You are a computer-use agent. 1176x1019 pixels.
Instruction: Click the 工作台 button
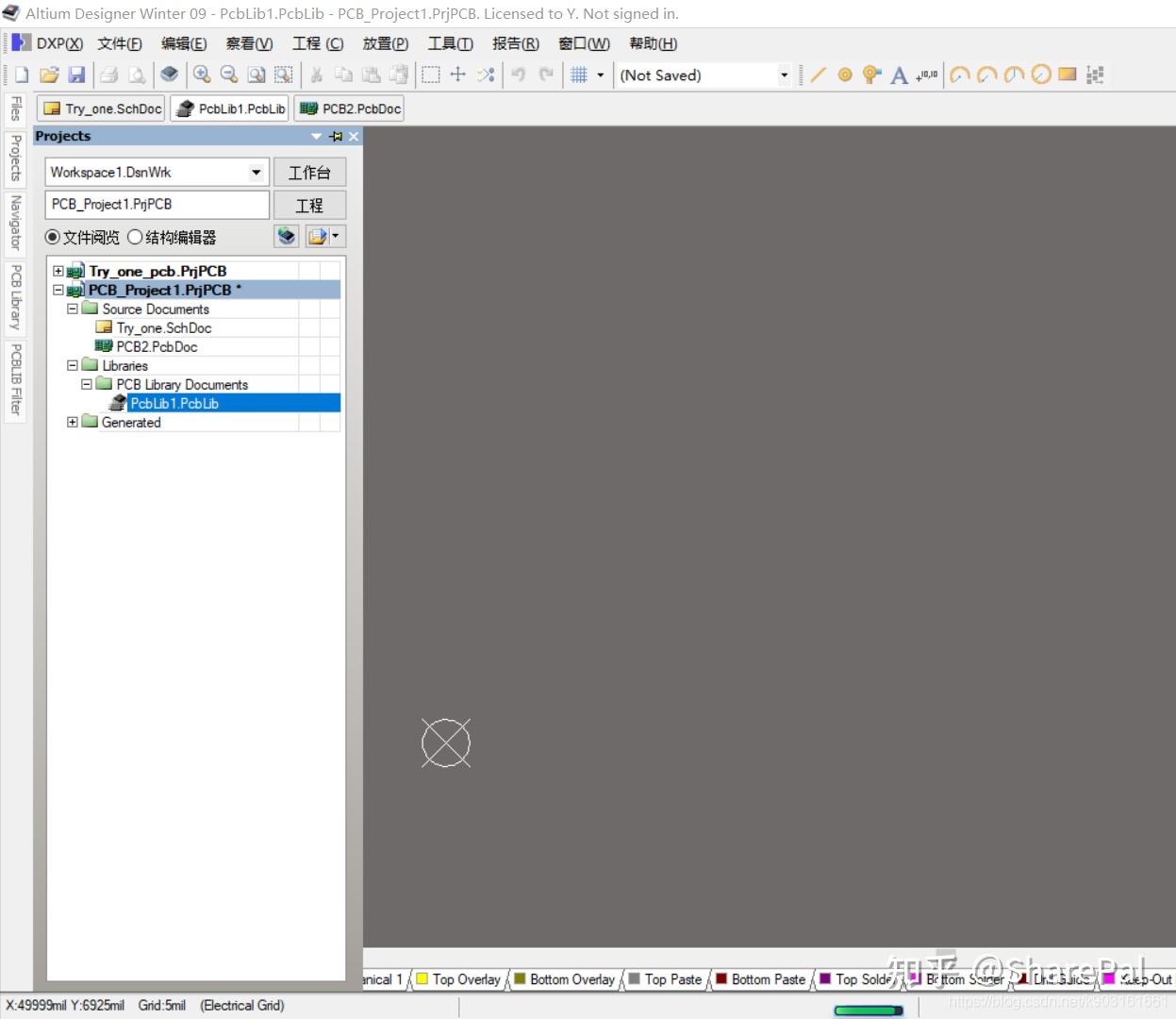310,172
